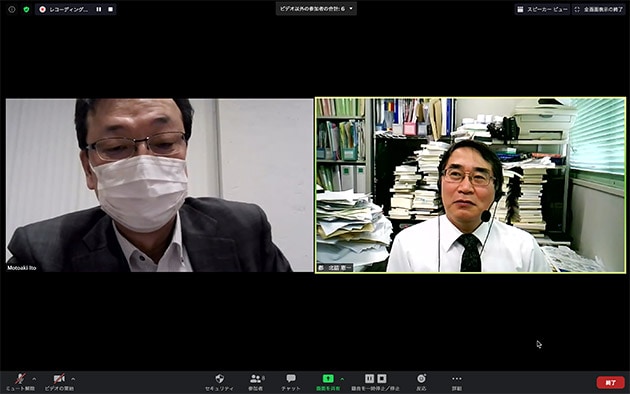Open the Chat panel
The height and width of the screenshot is (394, 630).
(291, 382)
